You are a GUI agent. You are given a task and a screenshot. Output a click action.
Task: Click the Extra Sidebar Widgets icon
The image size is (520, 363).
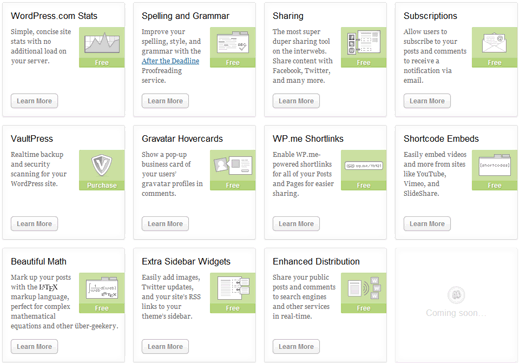233,288
